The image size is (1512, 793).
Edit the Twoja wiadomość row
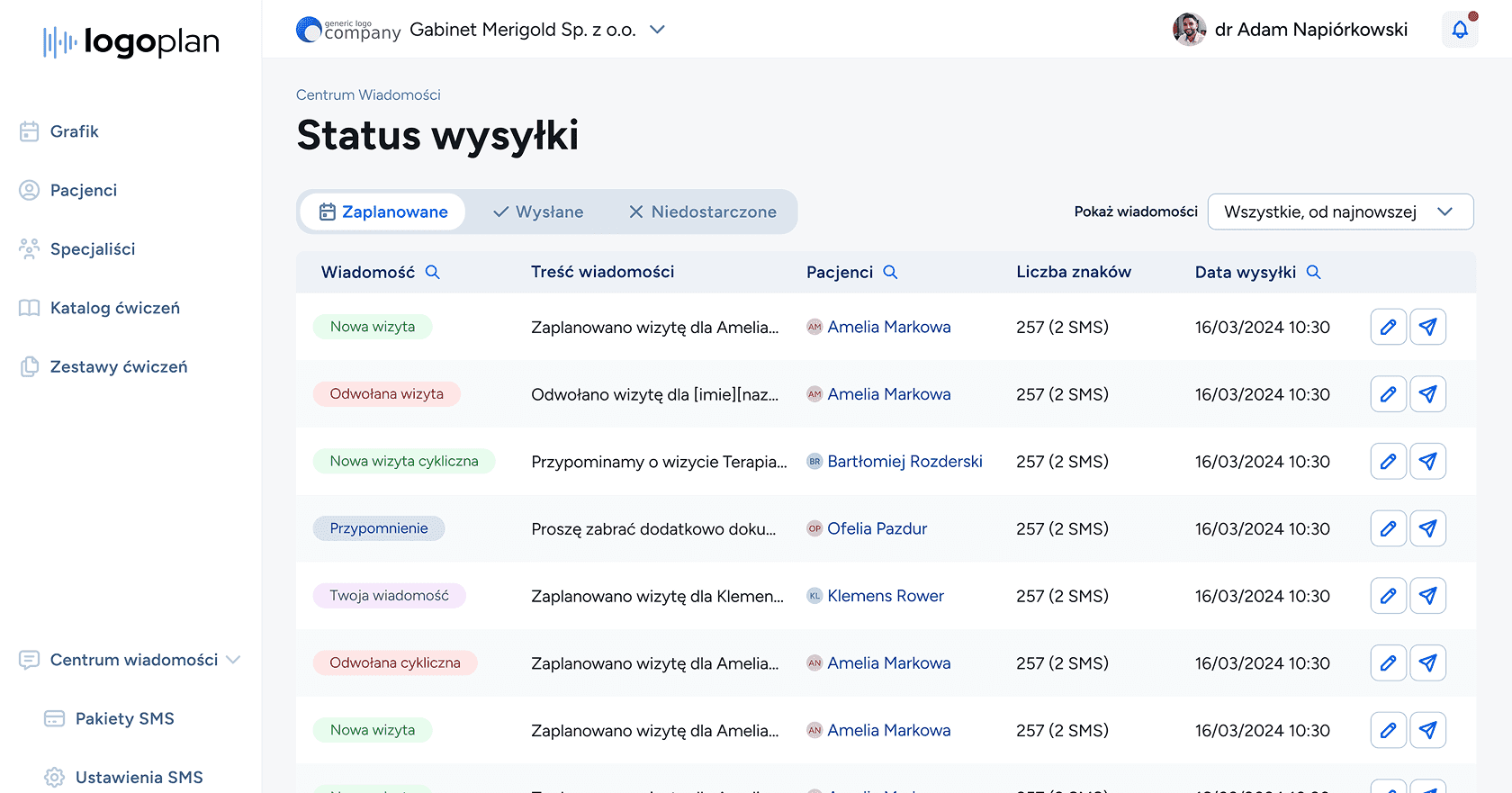pyautogui.click(x=1389, y=596)
